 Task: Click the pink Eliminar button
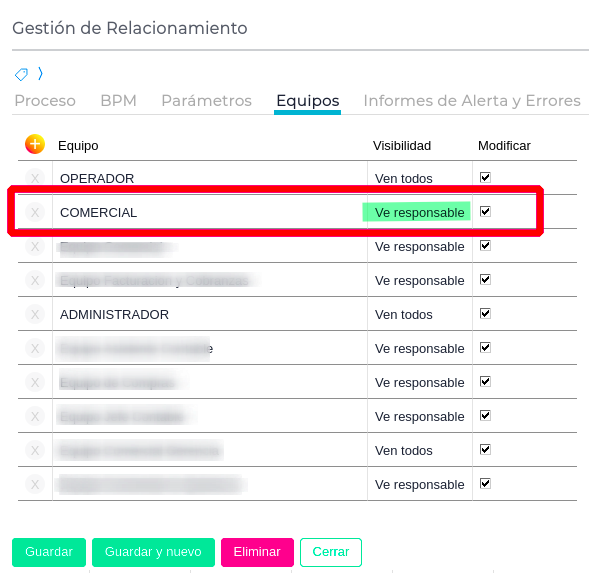pyautogui.click(x=257, y=552)
